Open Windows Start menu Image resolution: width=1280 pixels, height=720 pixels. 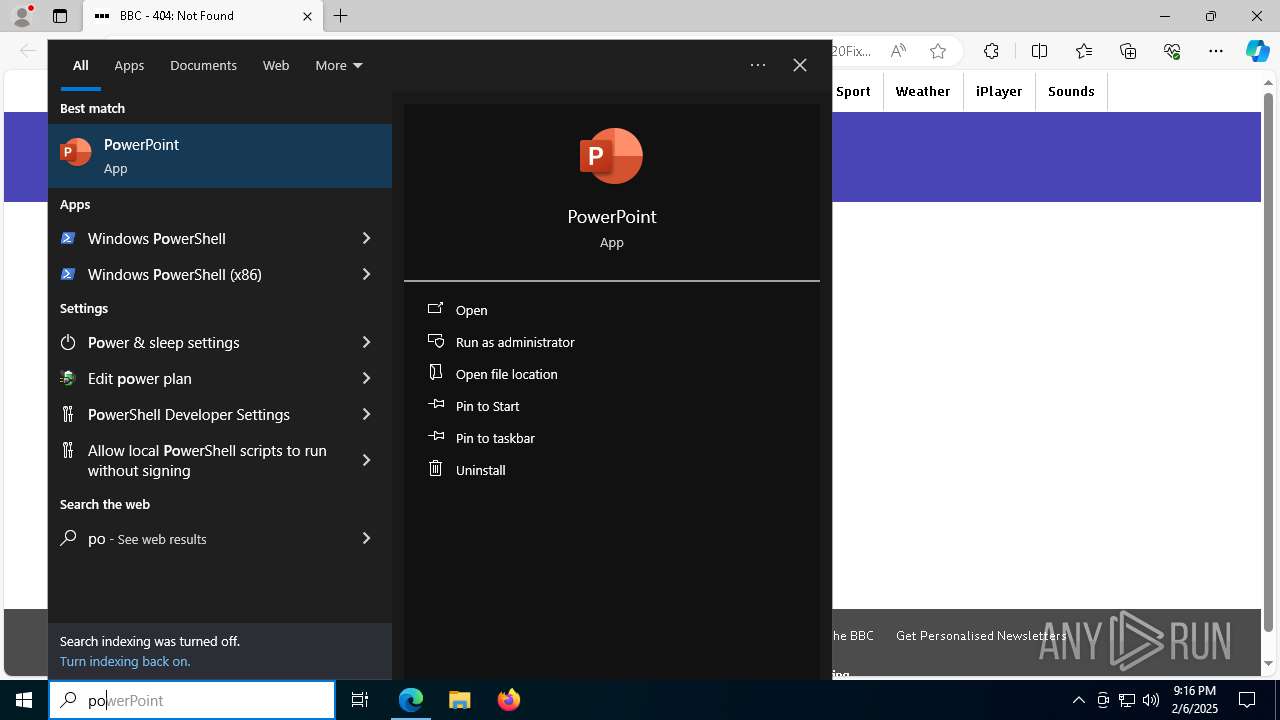[24, 700]
